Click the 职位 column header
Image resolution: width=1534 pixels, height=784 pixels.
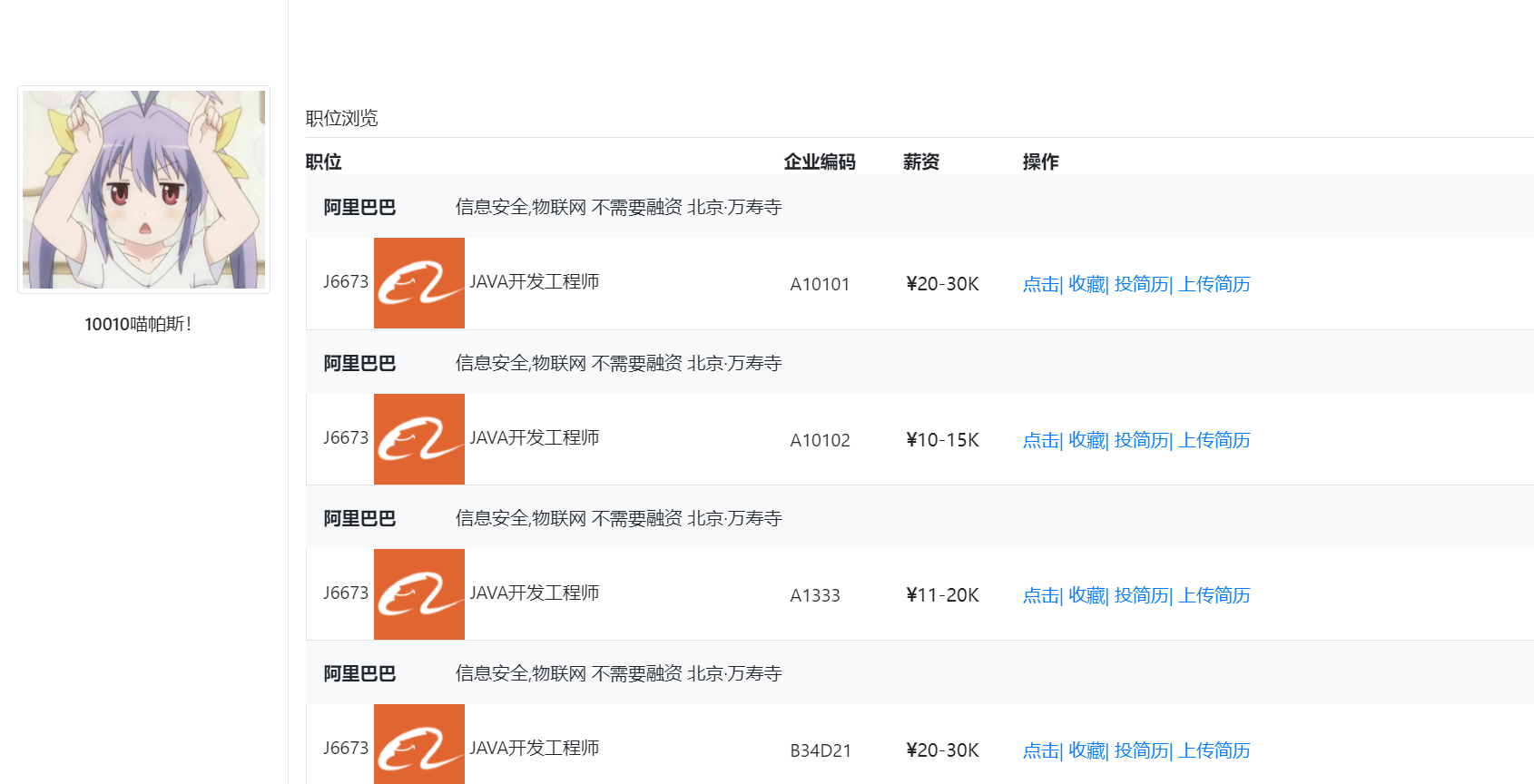(323, 162)
